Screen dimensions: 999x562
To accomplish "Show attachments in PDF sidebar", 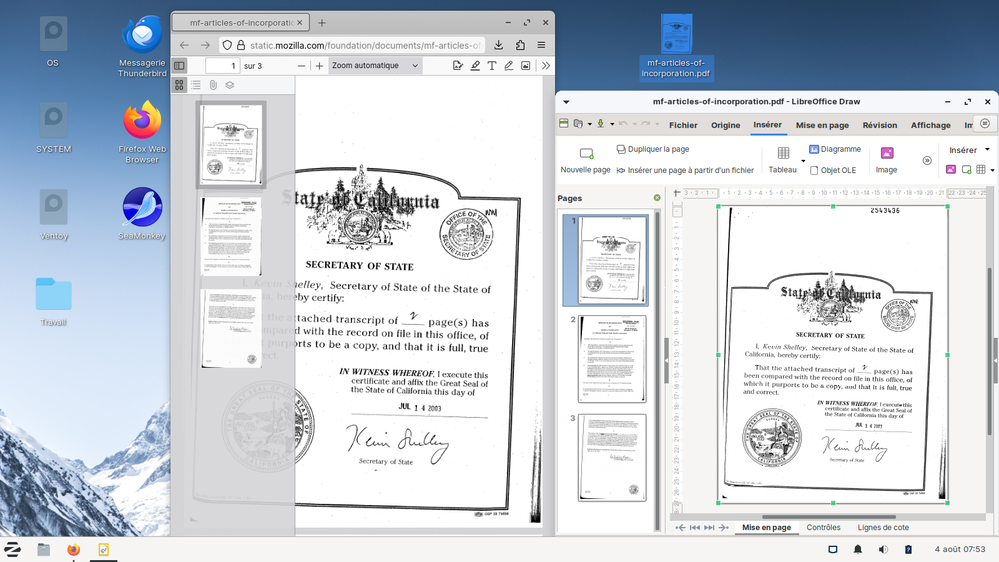I will click(x=213, y=86).
